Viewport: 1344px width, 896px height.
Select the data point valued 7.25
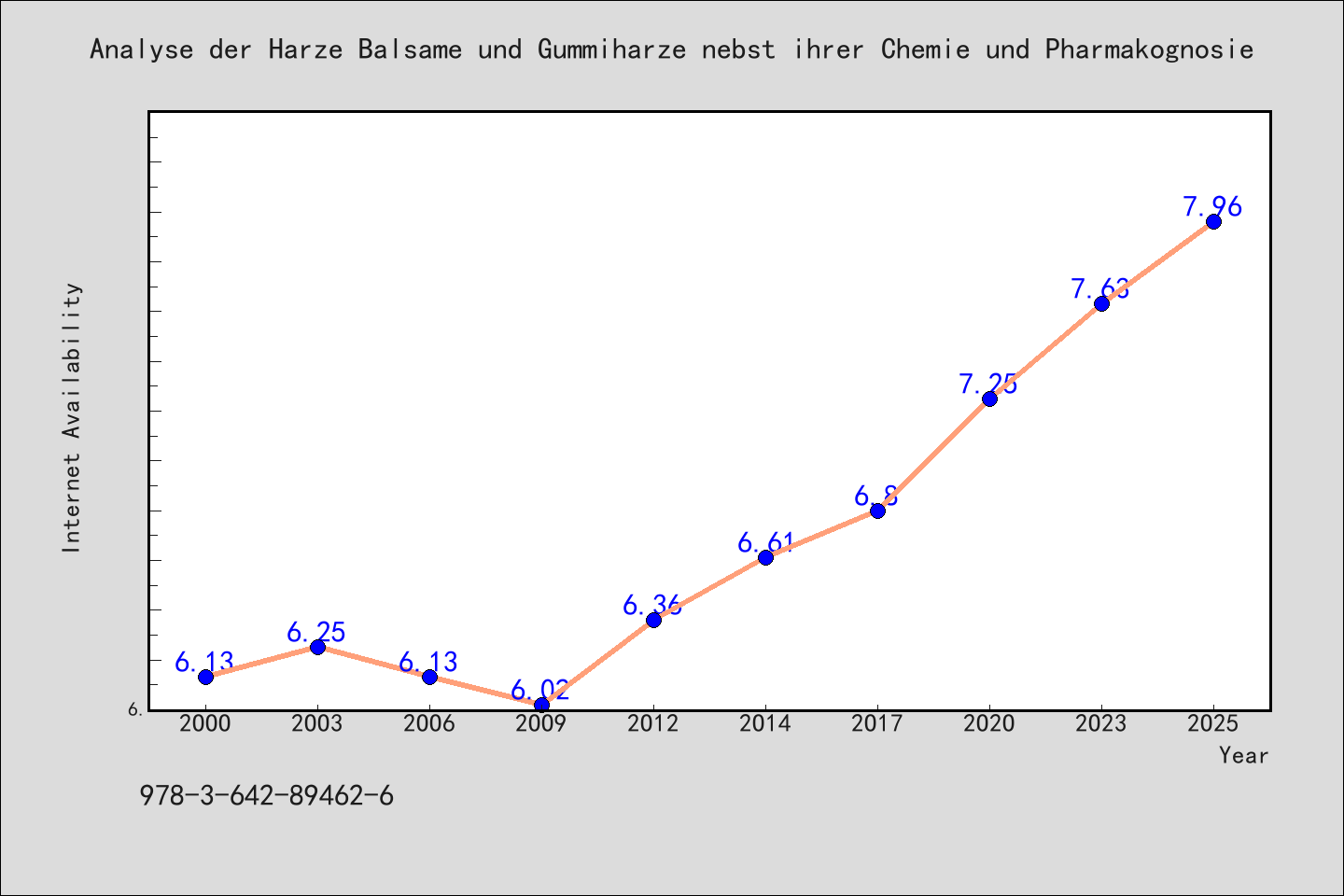[989, 399]
